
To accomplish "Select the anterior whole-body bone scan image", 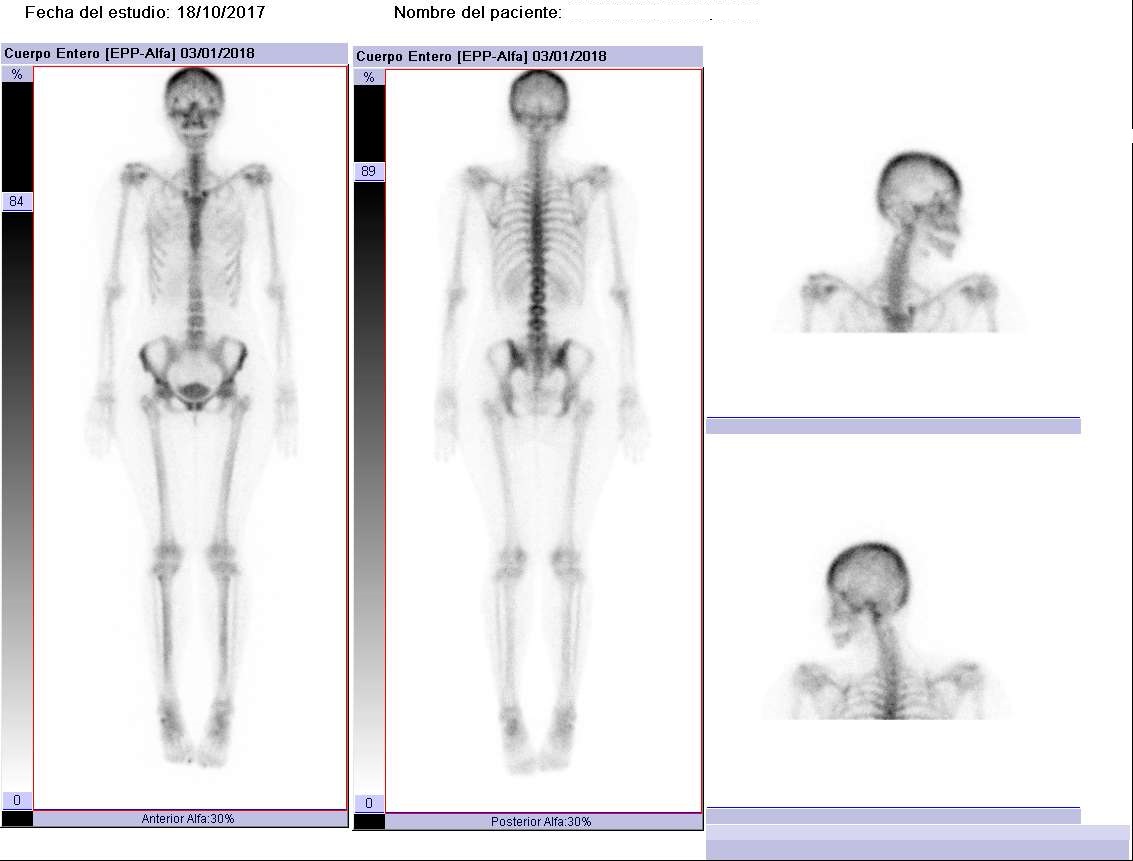I will [191, 438].
